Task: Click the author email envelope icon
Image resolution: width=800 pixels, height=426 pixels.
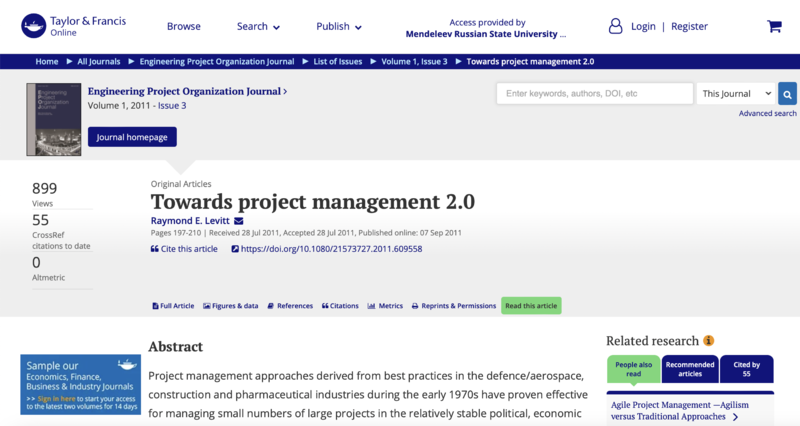Action: (x=239, y=221)
